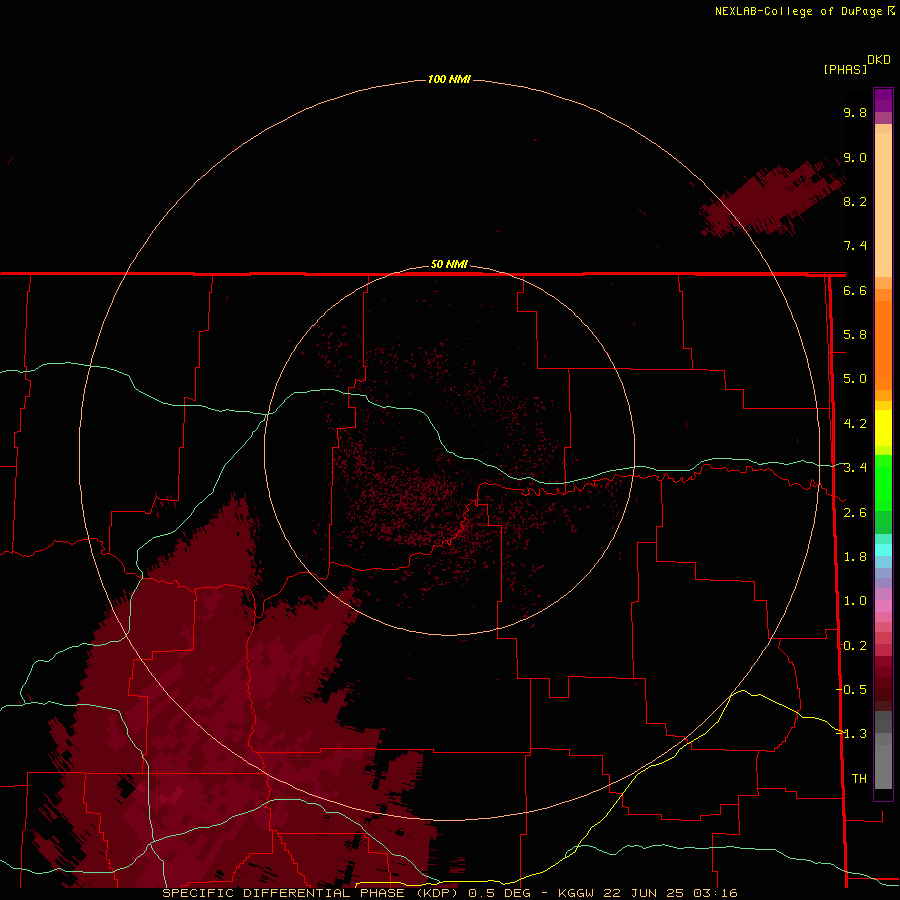Click the 3.4 value on the color scale
The height and width of the screenshot is (900, 900).
(x=855, y=468)
